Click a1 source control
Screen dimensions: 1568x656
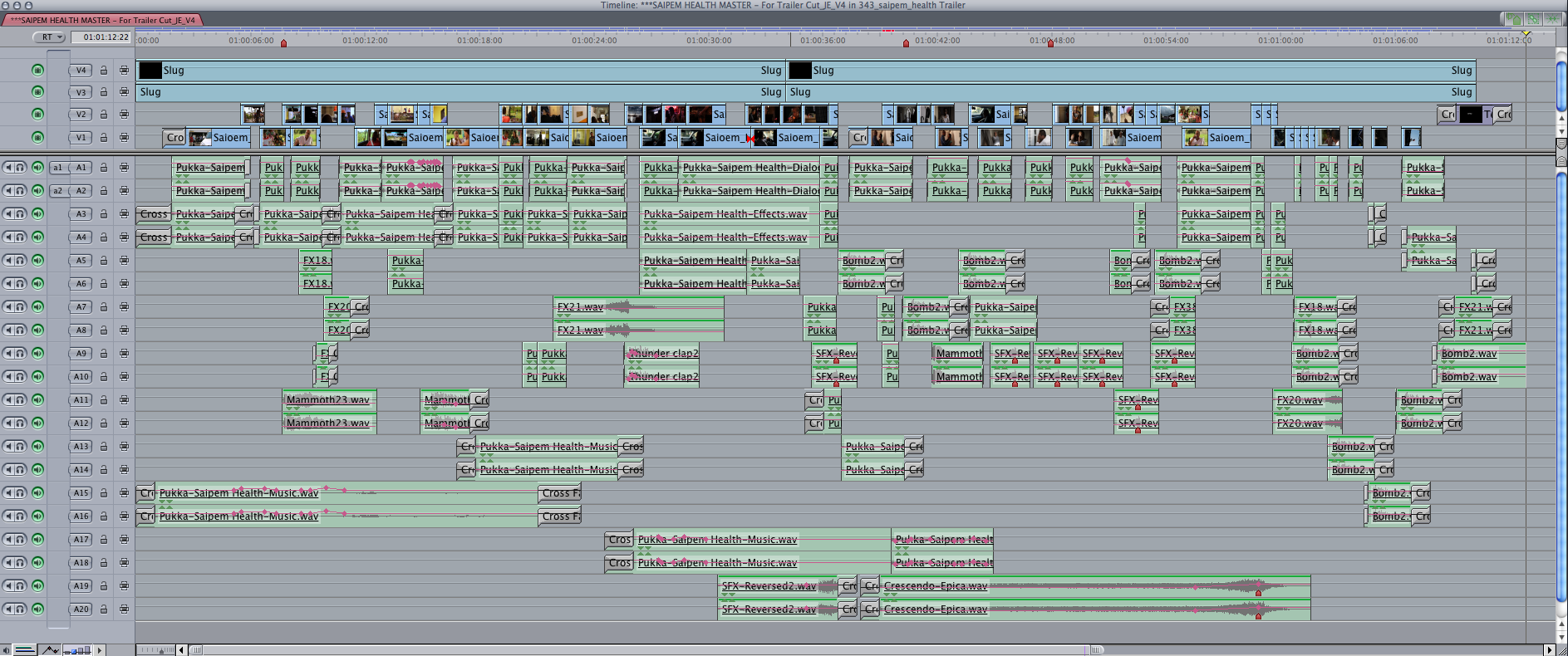(x=57, y=168)
